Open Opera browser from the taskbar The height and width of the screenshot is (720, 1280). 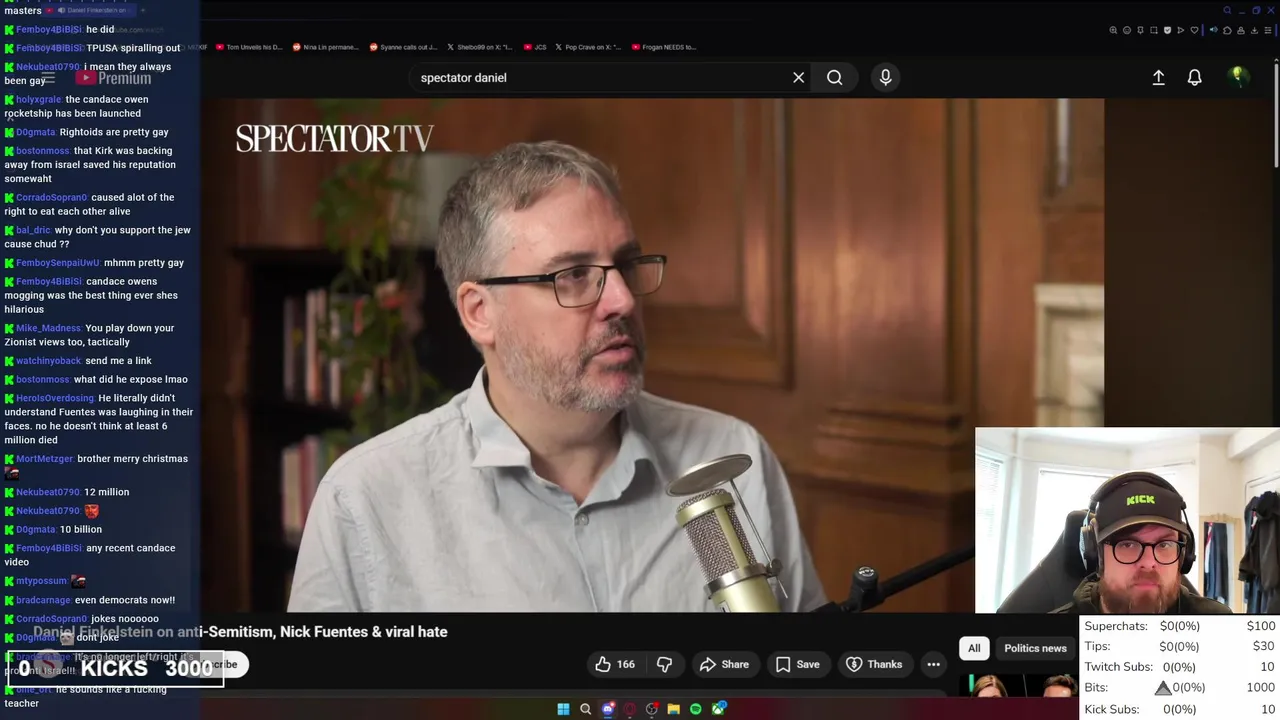click(x=630, y=709)
